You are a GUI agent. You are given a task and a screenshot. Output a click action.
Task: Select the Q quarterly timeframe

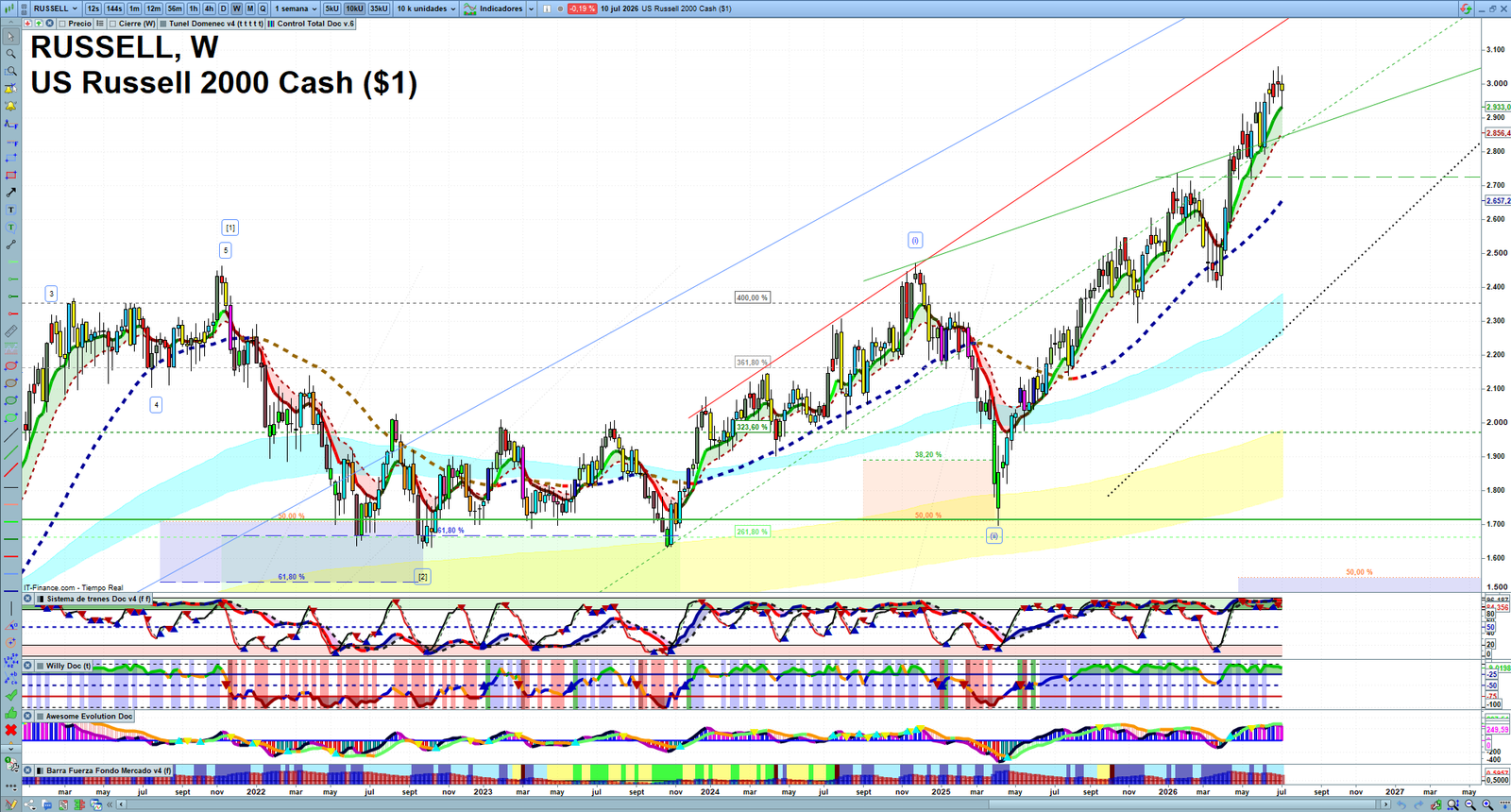(x=263, y=8)
